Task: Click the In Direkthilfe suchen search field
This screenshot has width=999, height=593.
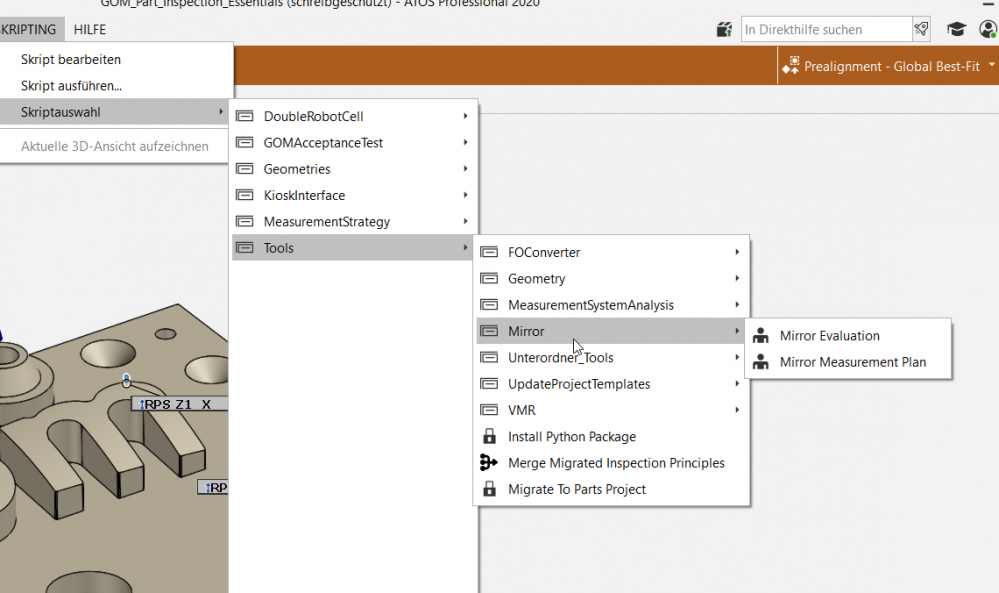Action: coord(825,30)
